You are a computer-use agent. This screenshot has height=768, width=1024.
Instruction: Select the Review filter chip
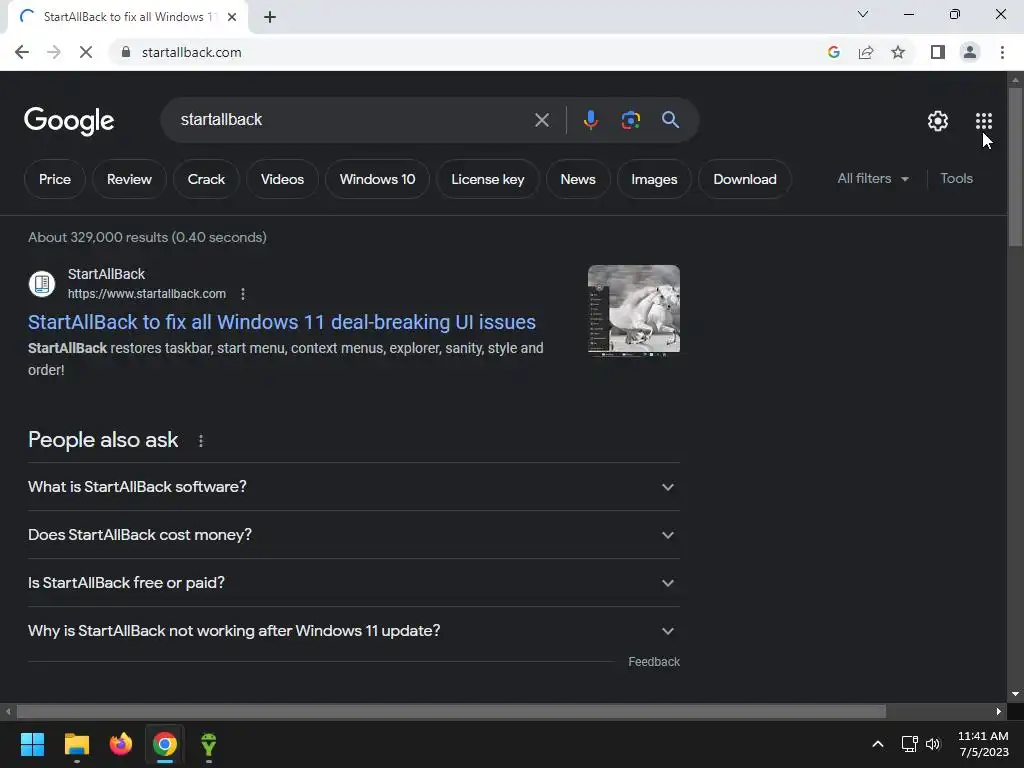pyautogui.click(x=129, y=179)
